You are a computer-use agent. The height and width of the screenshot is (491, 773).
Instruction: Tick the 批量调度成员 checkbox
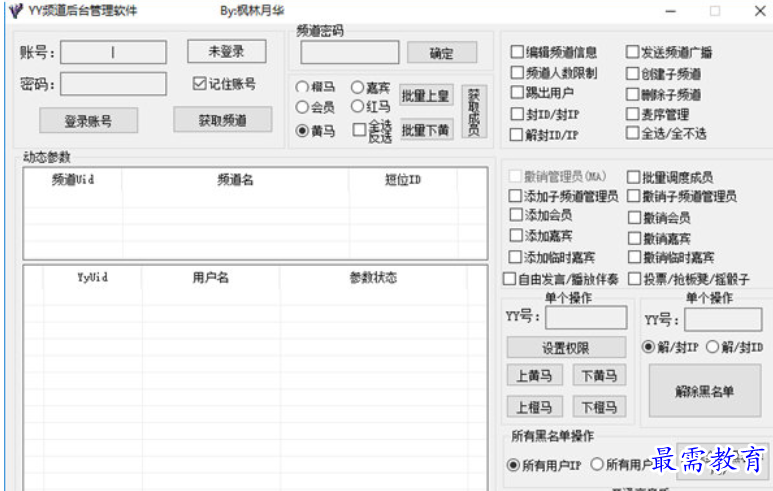pos(633,177)
